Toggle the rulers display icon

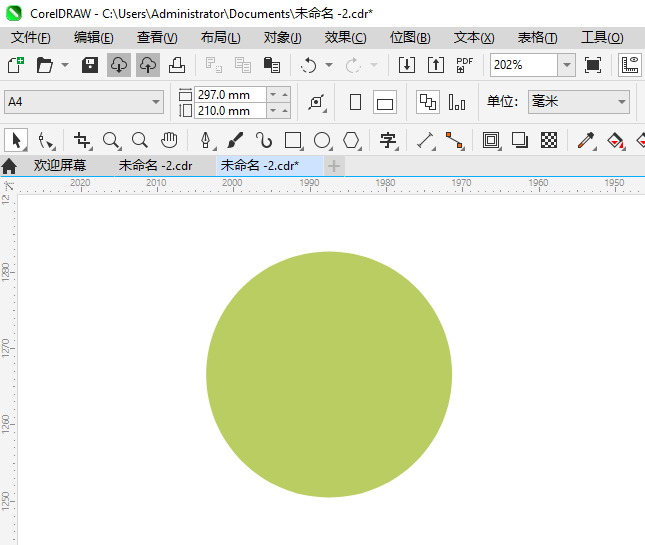tap(630, 65)
